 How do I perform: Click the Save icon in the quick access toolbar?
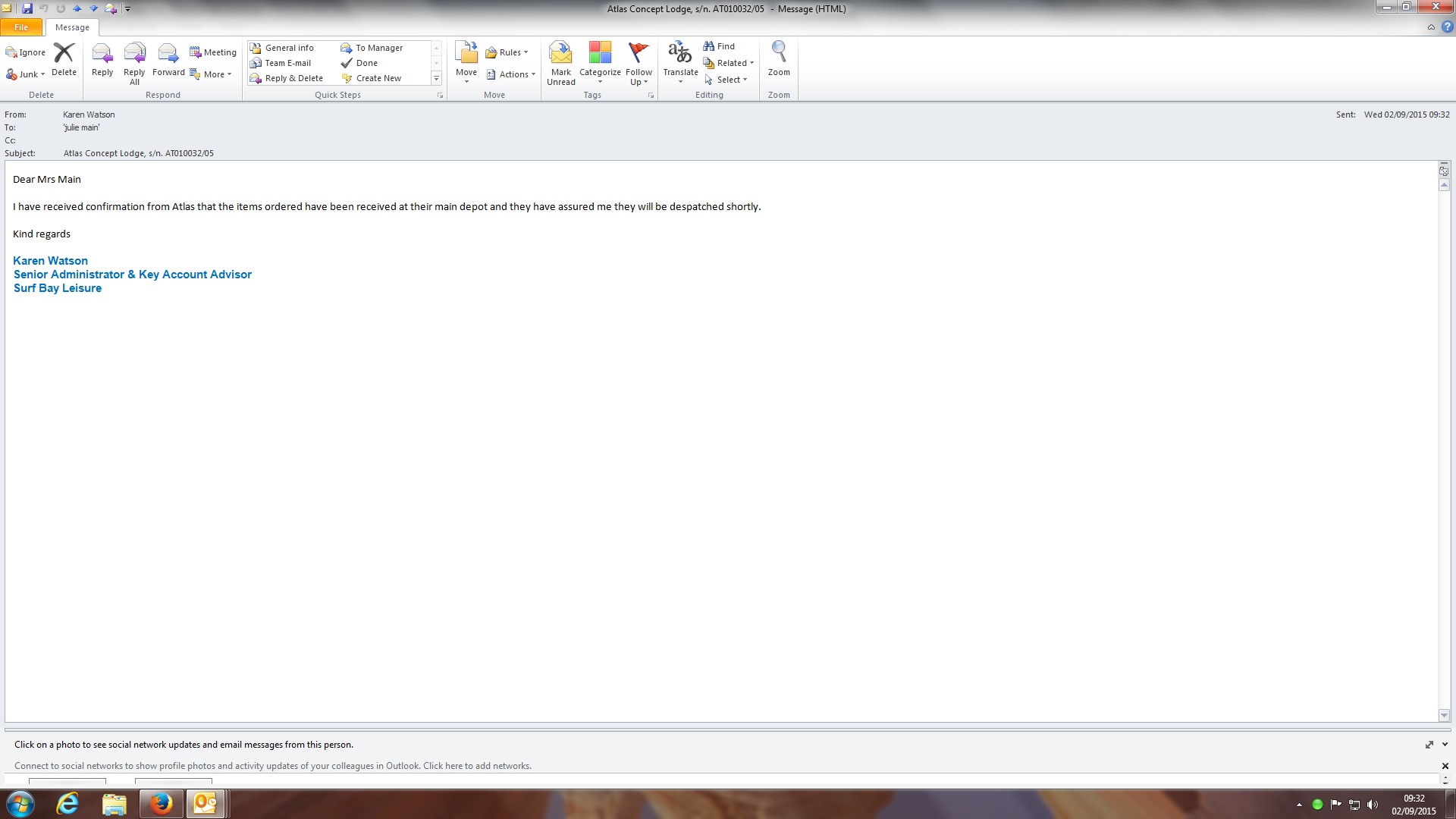click(x=27, y=8)
